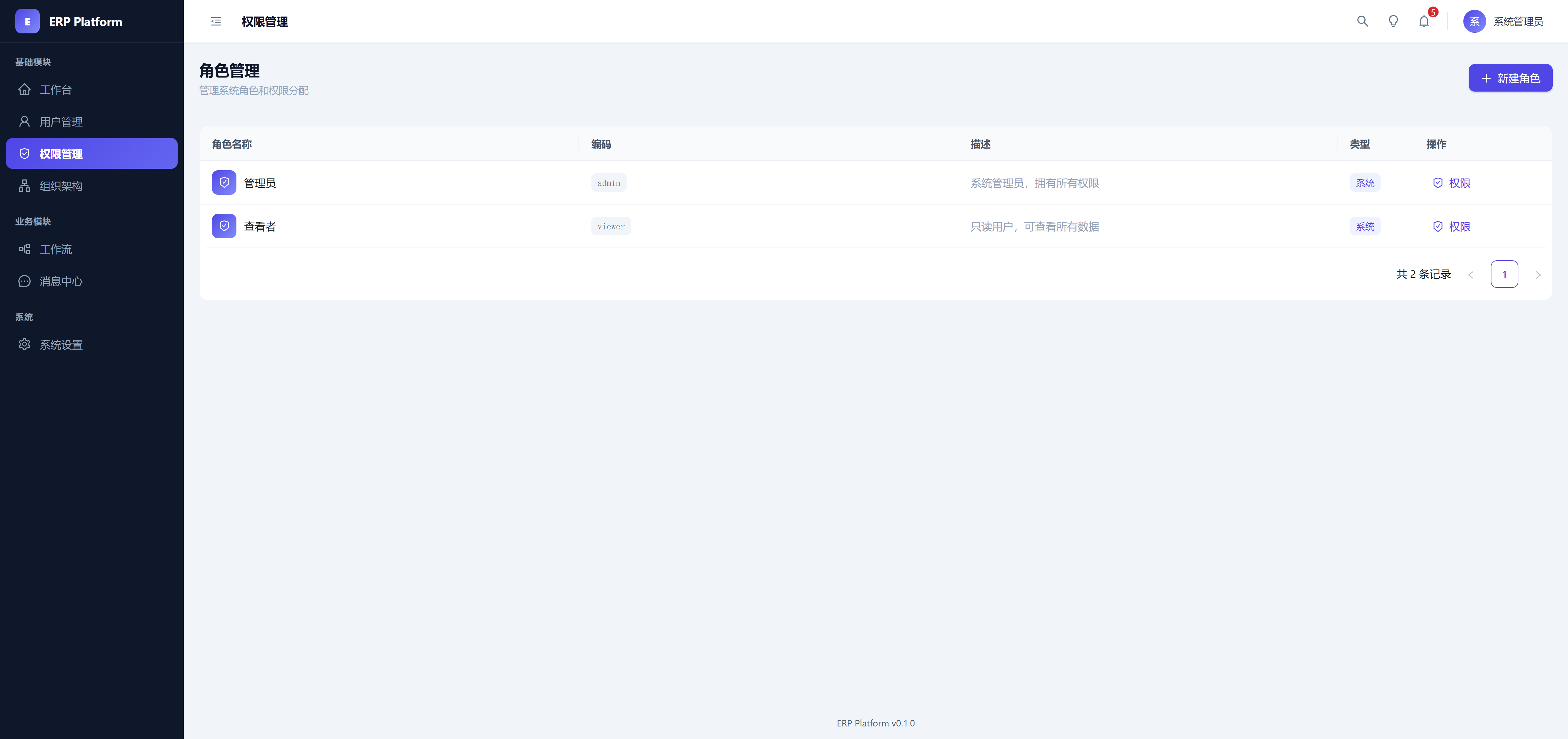The image size is (1568, 739).
Task: Click the 系统管理员 user avatar
Action: point(1474,21)
